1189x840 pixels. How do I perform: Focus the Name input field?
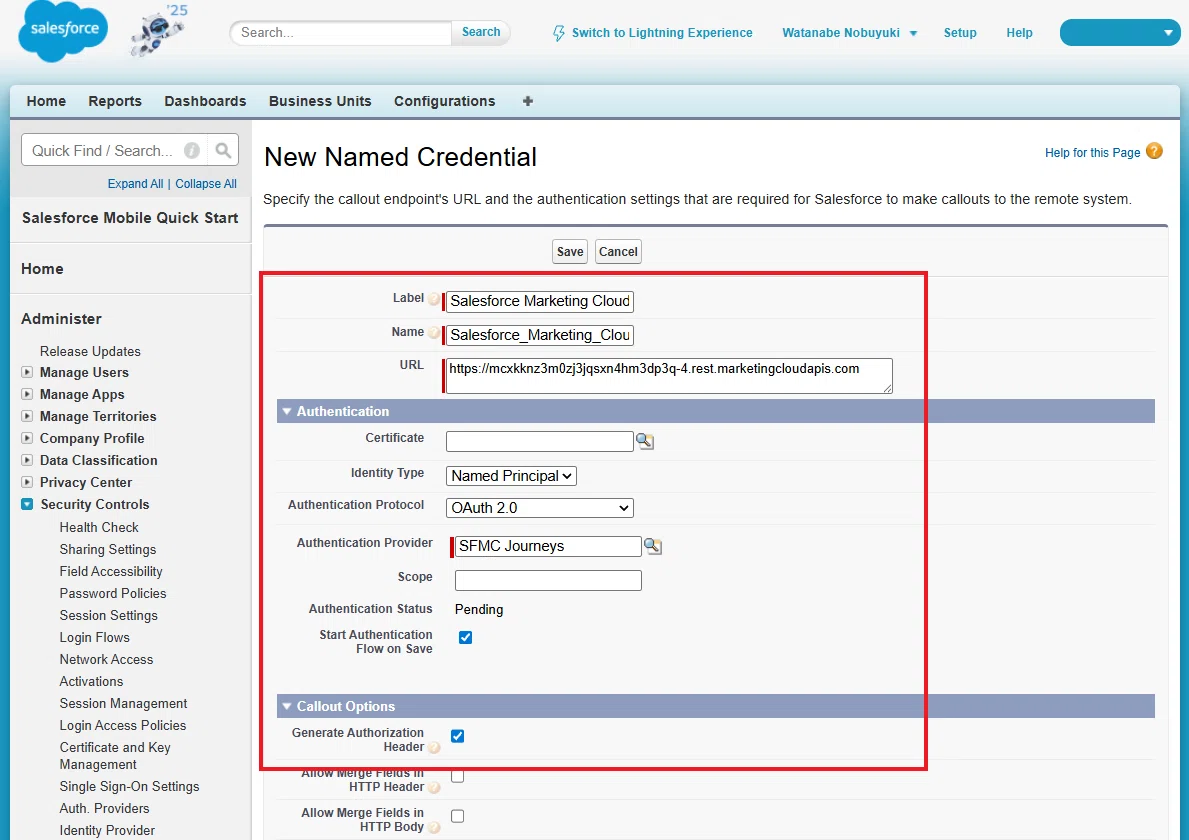(539, 335)
